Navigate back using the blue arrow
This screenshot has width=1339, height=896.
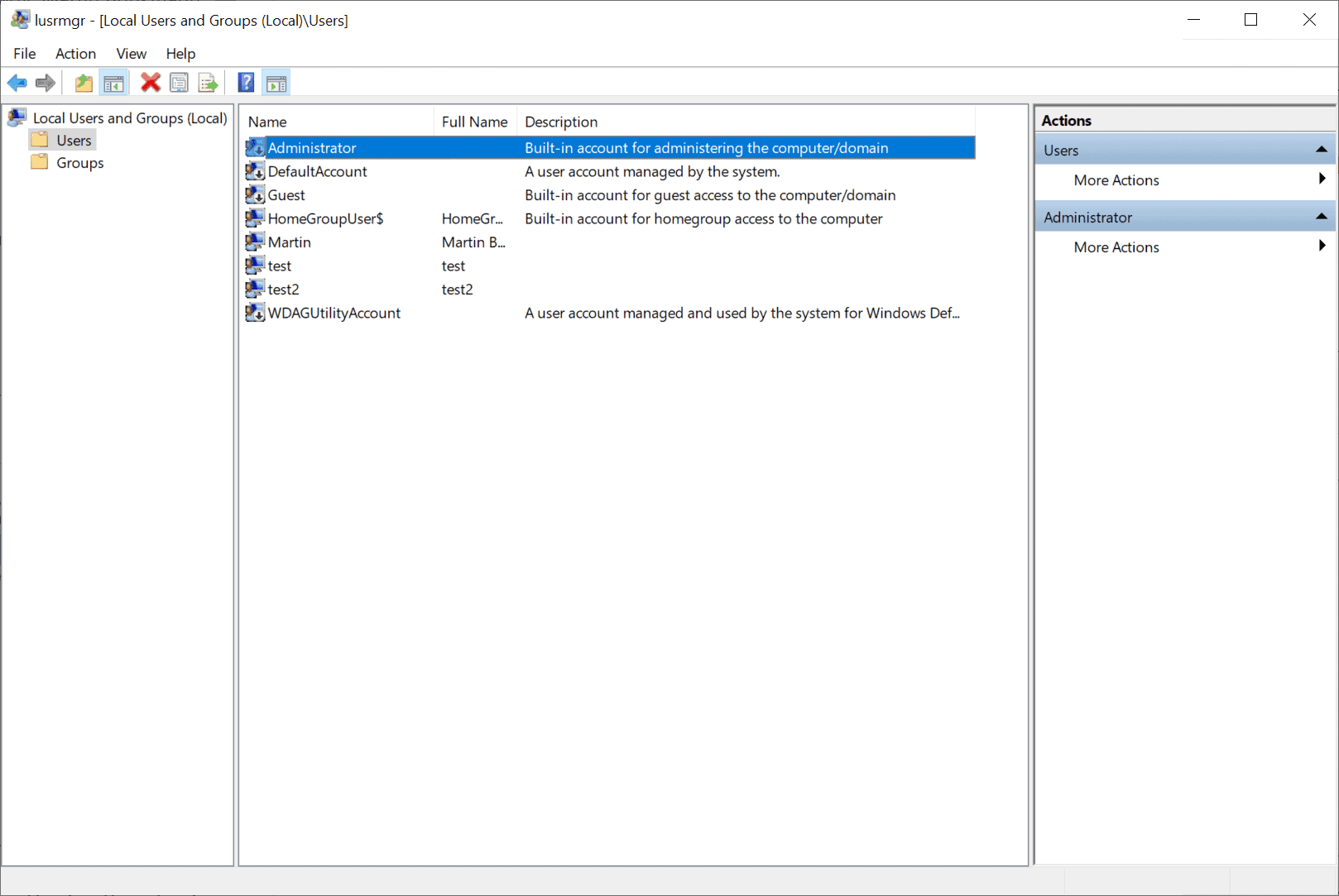[17, 82]
